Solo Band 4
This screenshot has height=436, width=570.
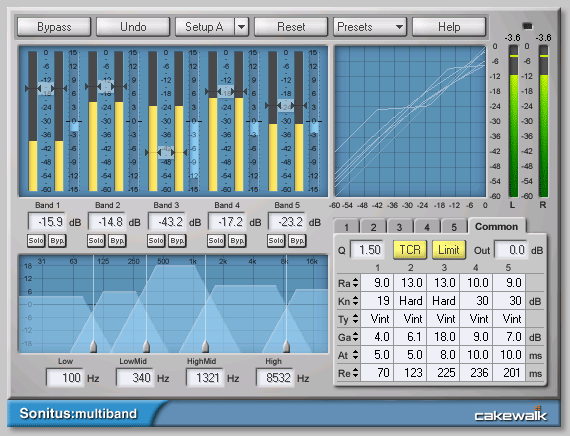(216, 240)
